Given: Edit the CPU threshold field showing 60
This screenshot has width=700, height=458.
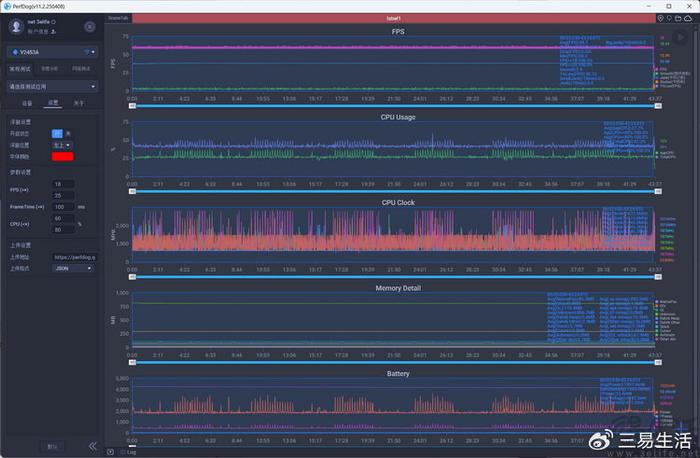Looking at the screenshot, I should point(63,218).
